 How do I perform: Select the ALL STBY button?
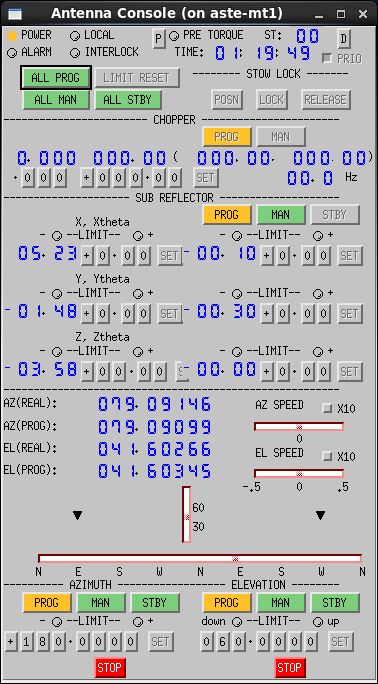(128, 100)
